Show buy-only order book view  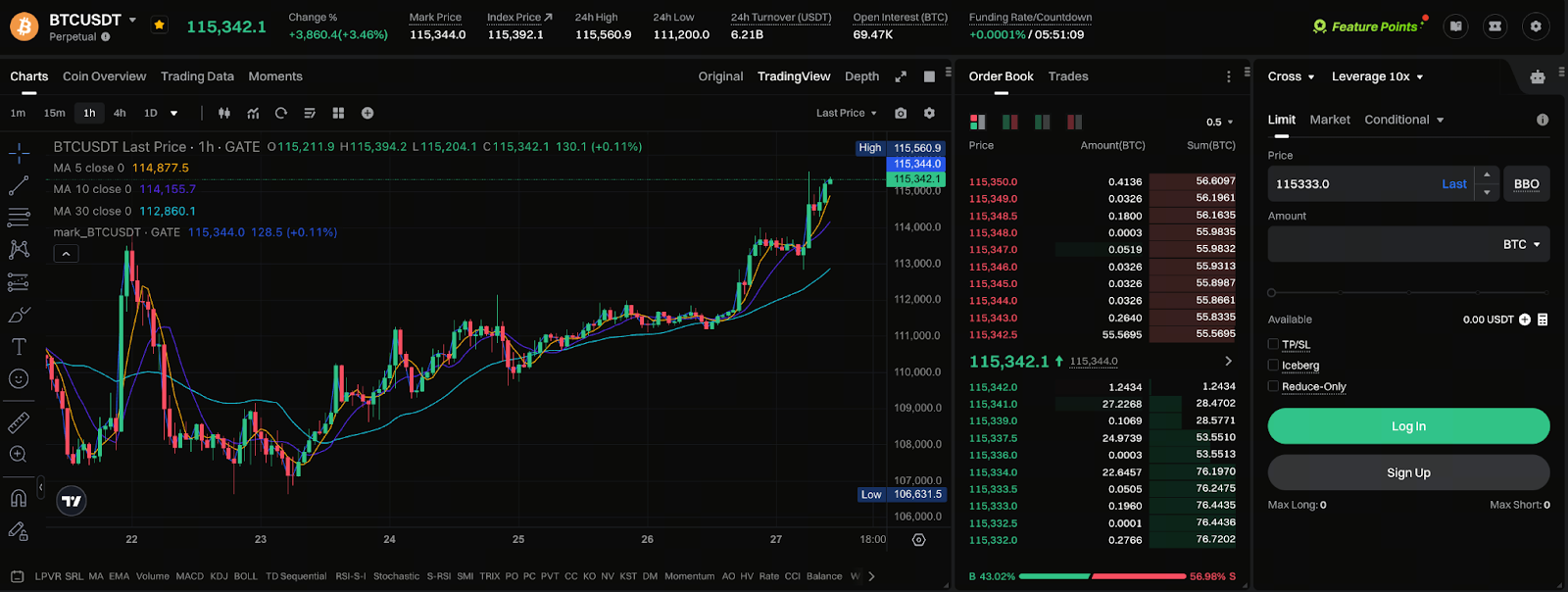click(1043, 122)
